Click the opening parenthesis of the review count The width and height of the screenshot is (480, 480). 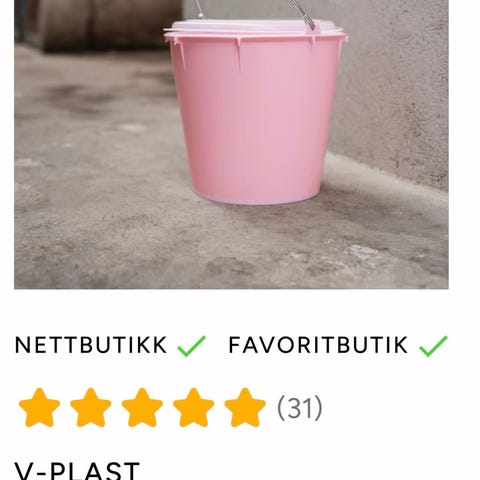tap(281, 408)
